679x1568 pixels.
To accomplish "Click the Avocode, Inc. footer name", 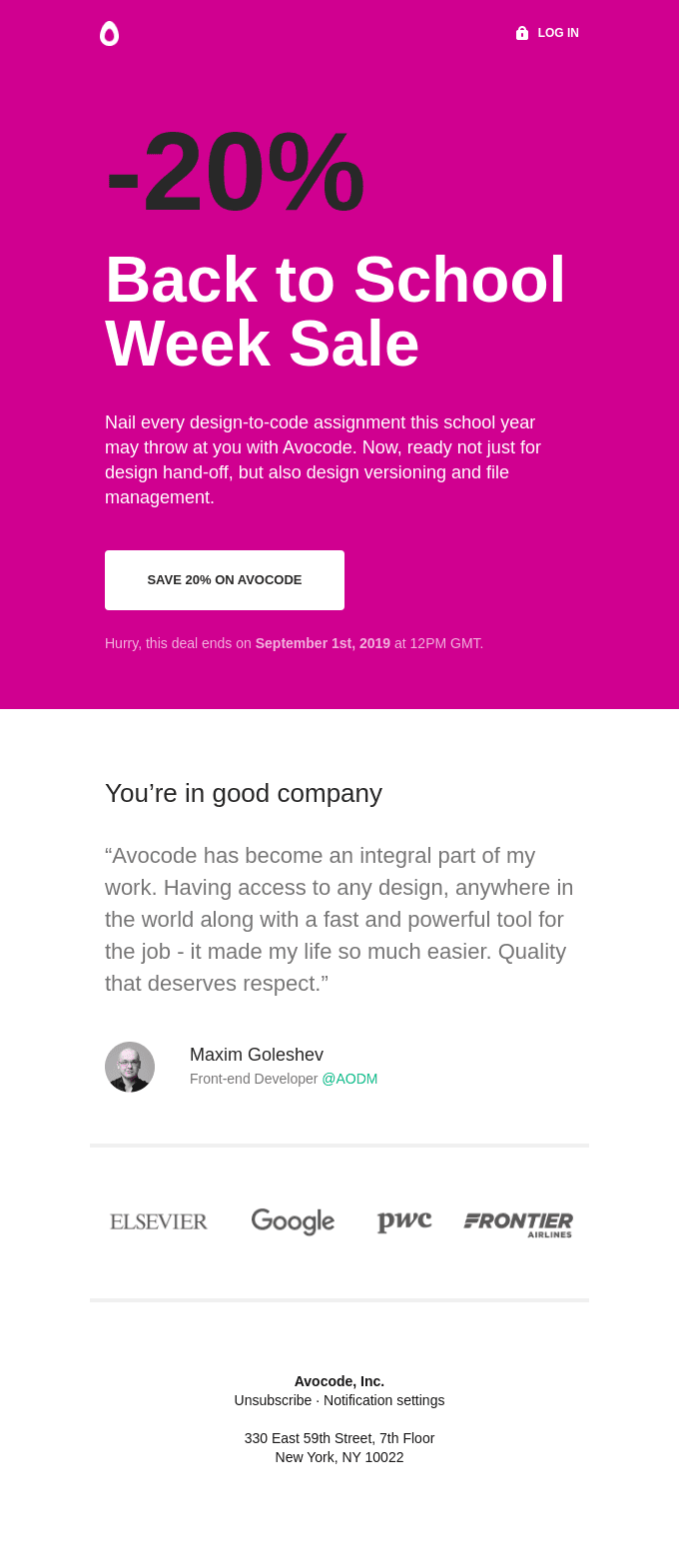I will [339, 1381].
